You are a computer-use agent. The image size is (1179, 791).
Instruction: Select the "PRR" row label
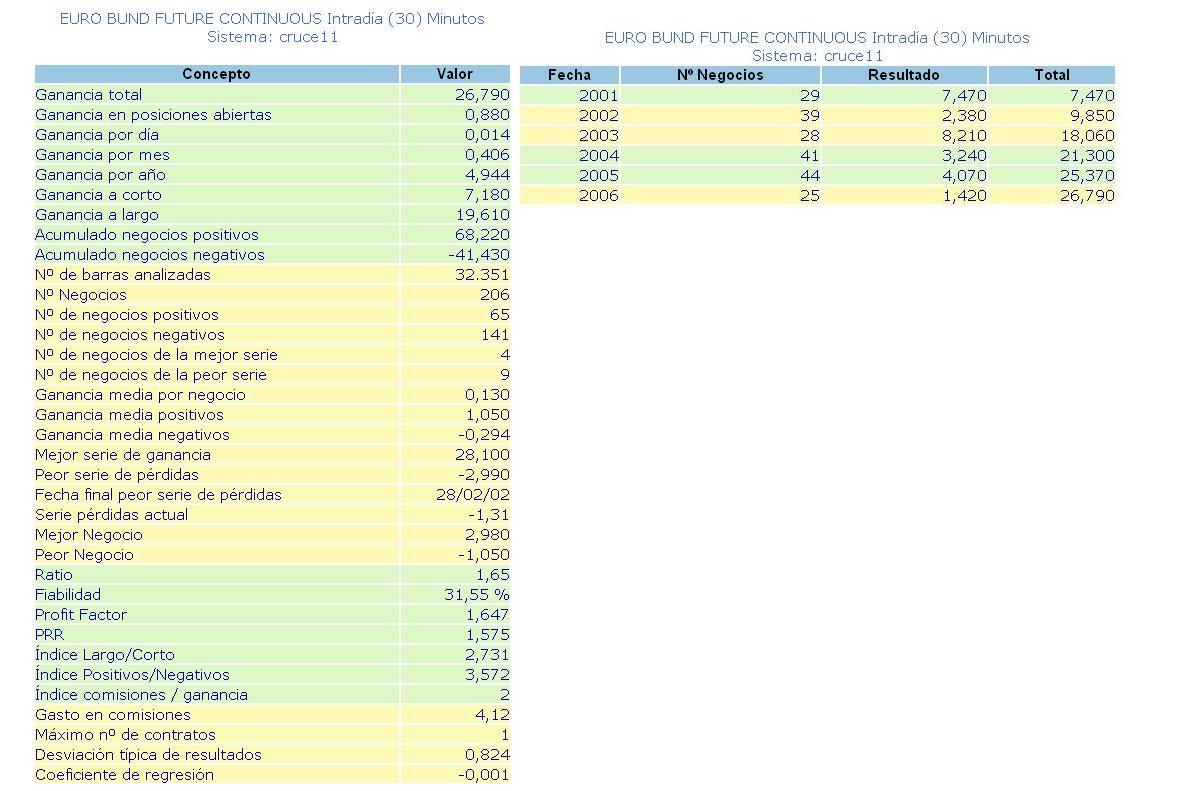click(50, 635)
